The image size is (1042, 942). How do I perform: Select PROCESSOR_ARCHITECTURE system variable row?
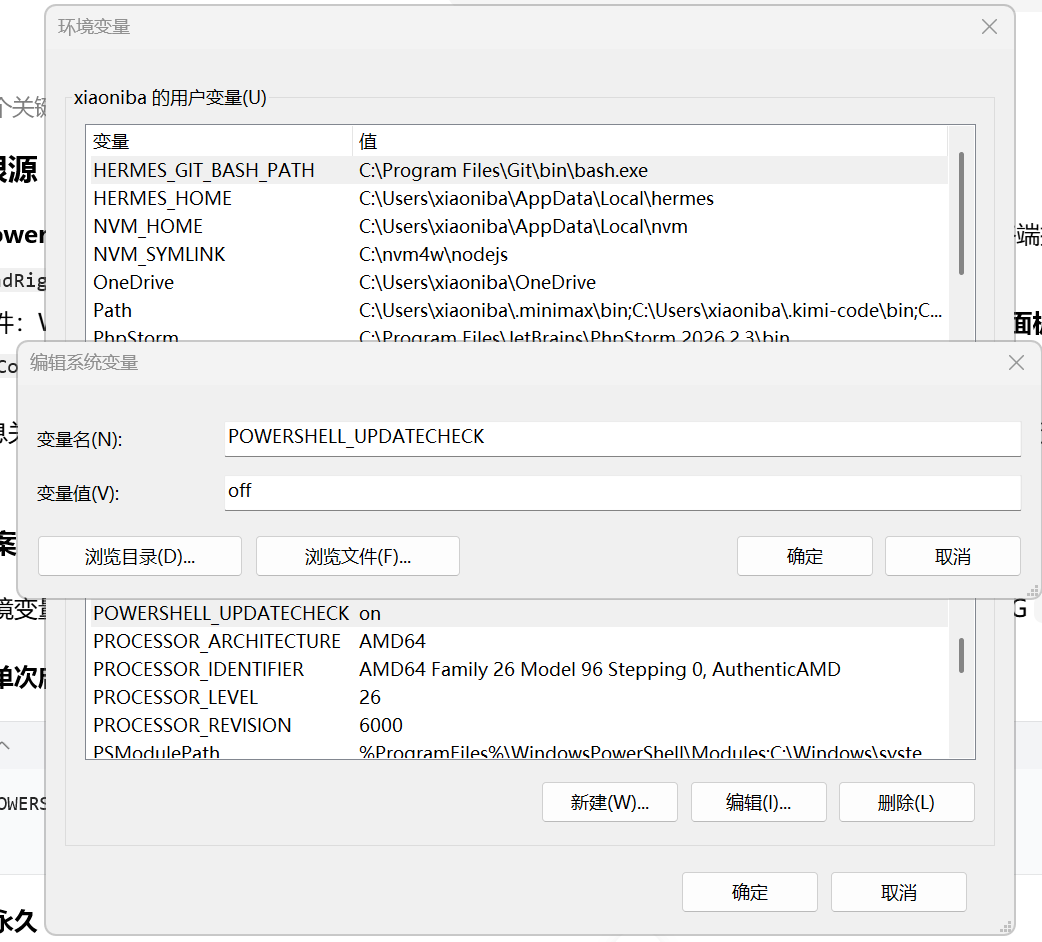coord(517,641)
